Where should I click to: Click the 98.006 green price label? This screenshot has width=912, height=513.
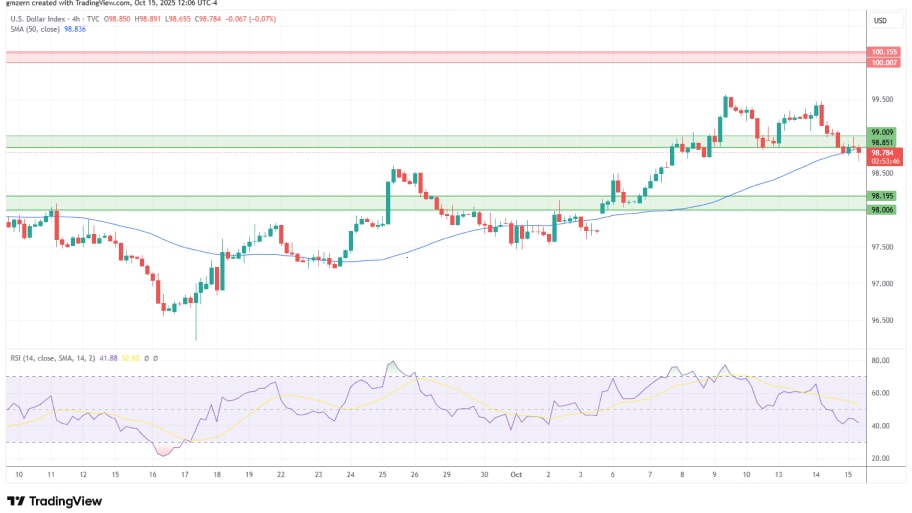(x=882, y=209)
